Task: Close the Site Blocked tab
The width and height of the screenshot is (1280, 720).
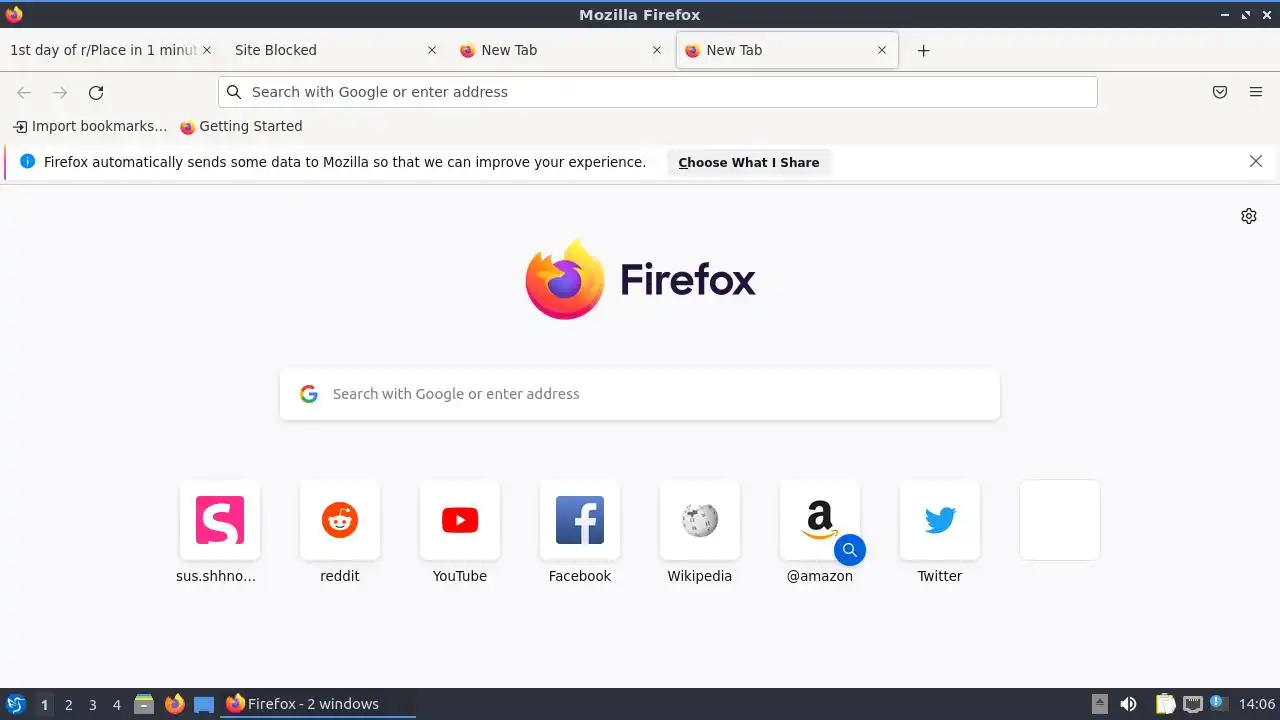Action: (432, 50)
